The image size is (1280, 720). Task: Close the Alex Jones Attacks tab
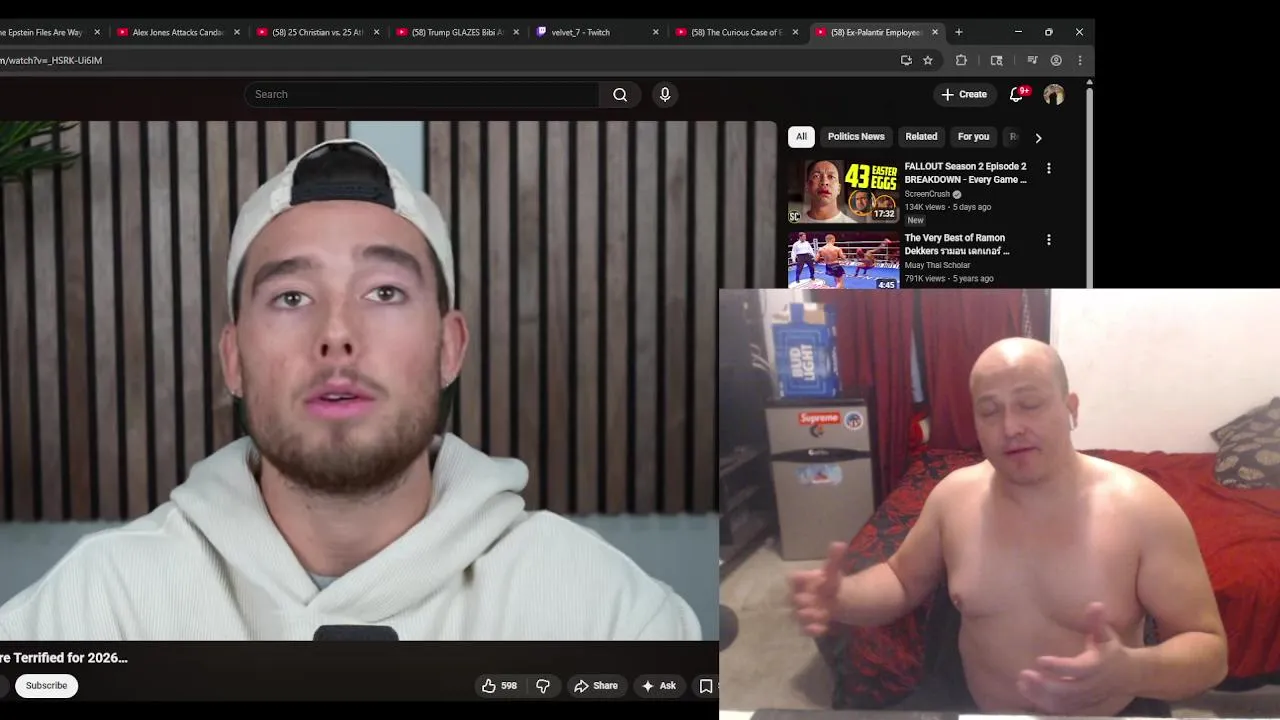tap(237, 32)
